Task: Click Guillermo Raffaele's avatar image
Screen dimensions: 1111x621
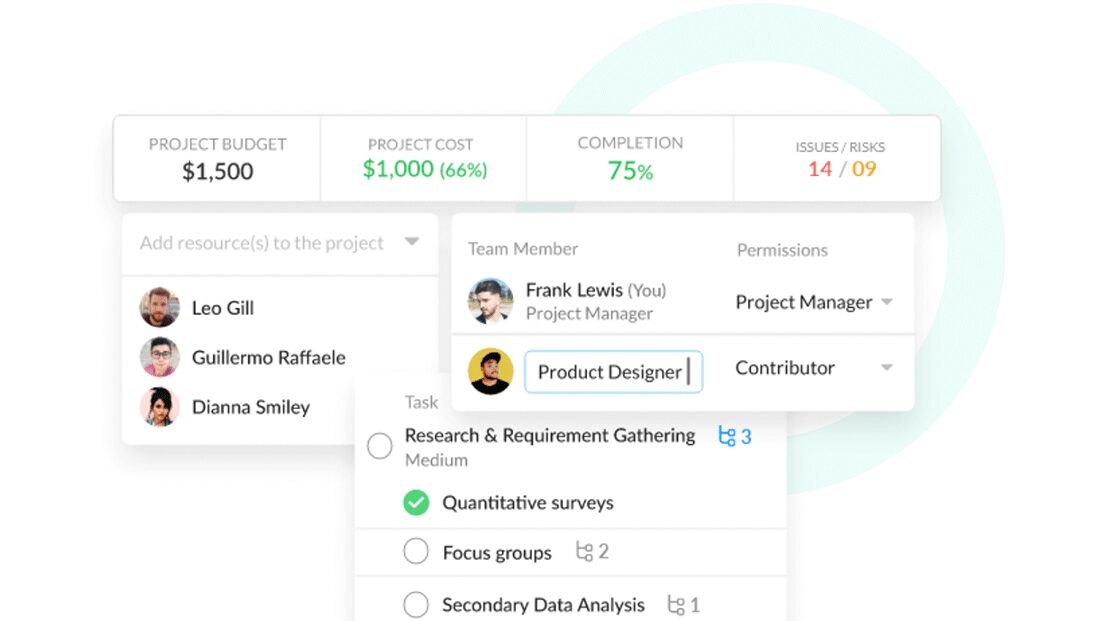Action: [x=157, y=357]
